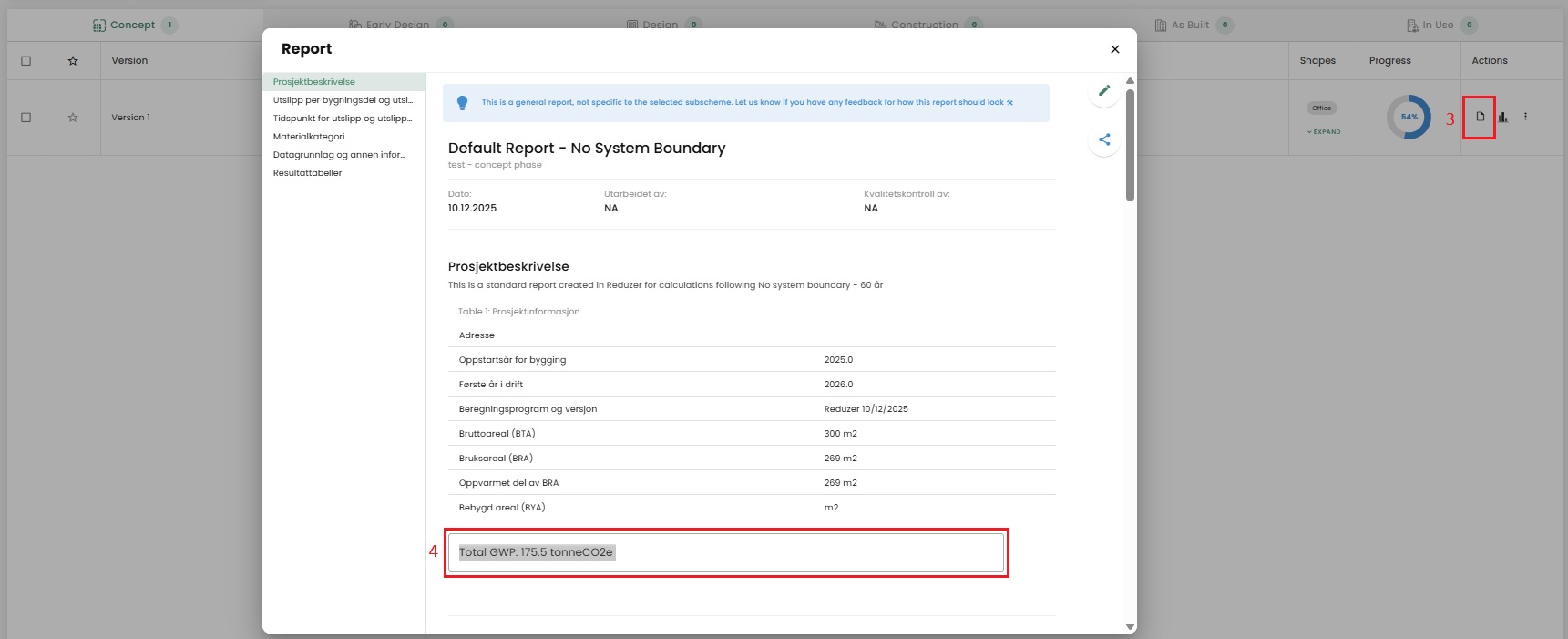Go to Materialkategori report section

coord(309,137)
